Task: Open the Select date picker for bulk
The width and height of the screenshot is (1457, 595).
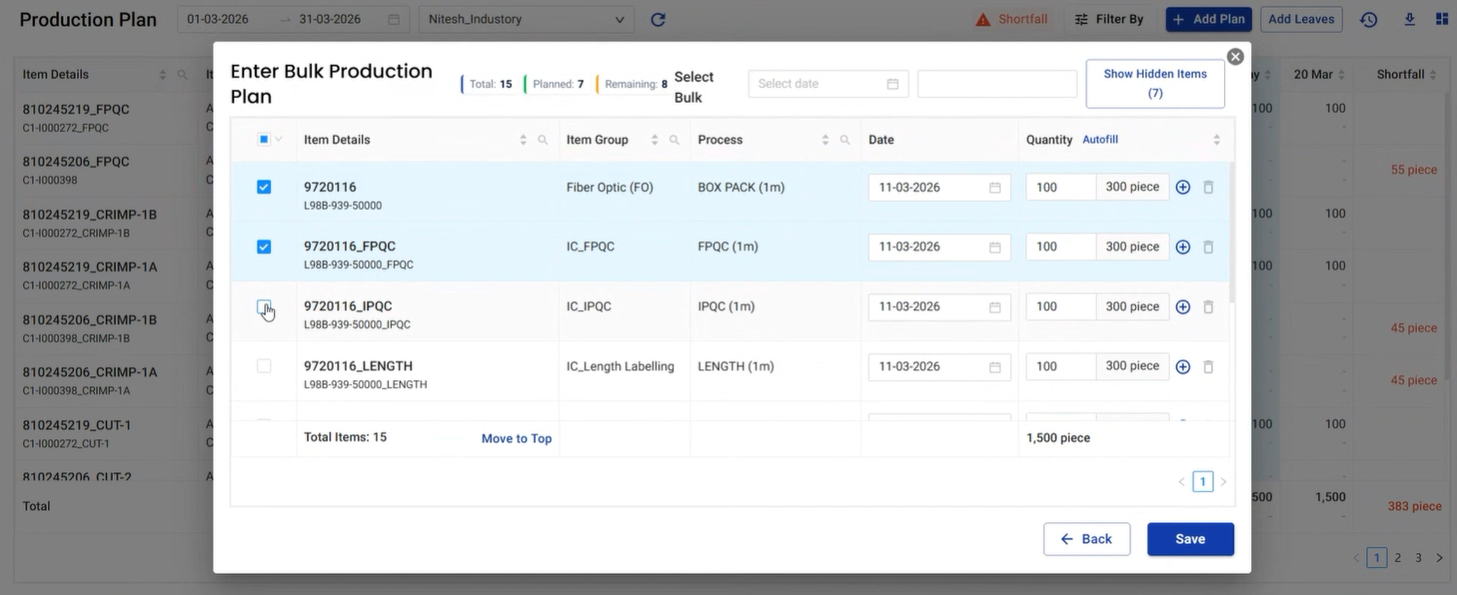Action: click(x=827, y=84)
